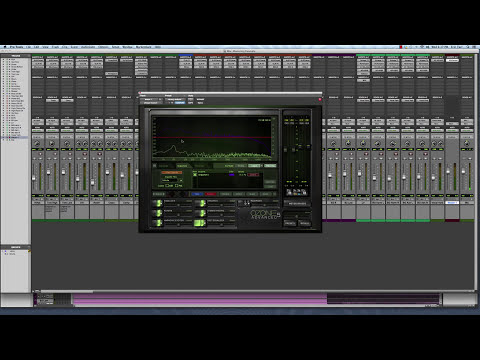The width and height of the screenshot is (480, 360).
Task: Click the Presets button in Ozone
Action: click(x=290, y=223)
